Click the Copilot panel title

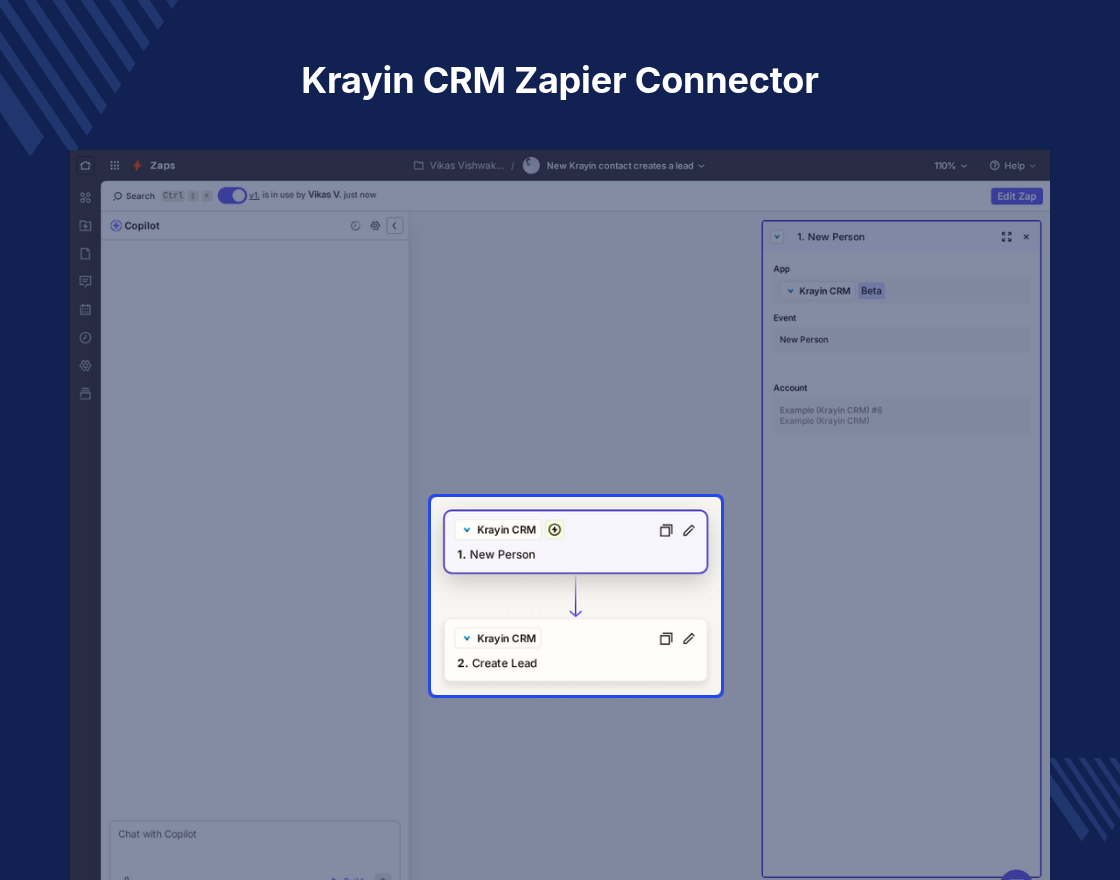(x=141, y=226)
